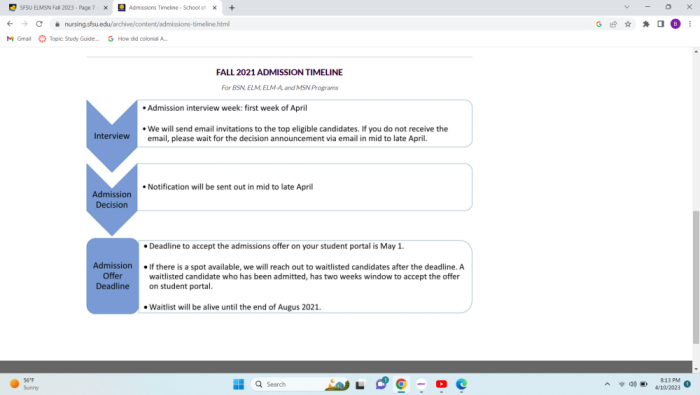This screenshot has width=700, height=395.
Task: Click the Fall 2021 Admission Timeline heading
Action: click(x=279, y=72)
